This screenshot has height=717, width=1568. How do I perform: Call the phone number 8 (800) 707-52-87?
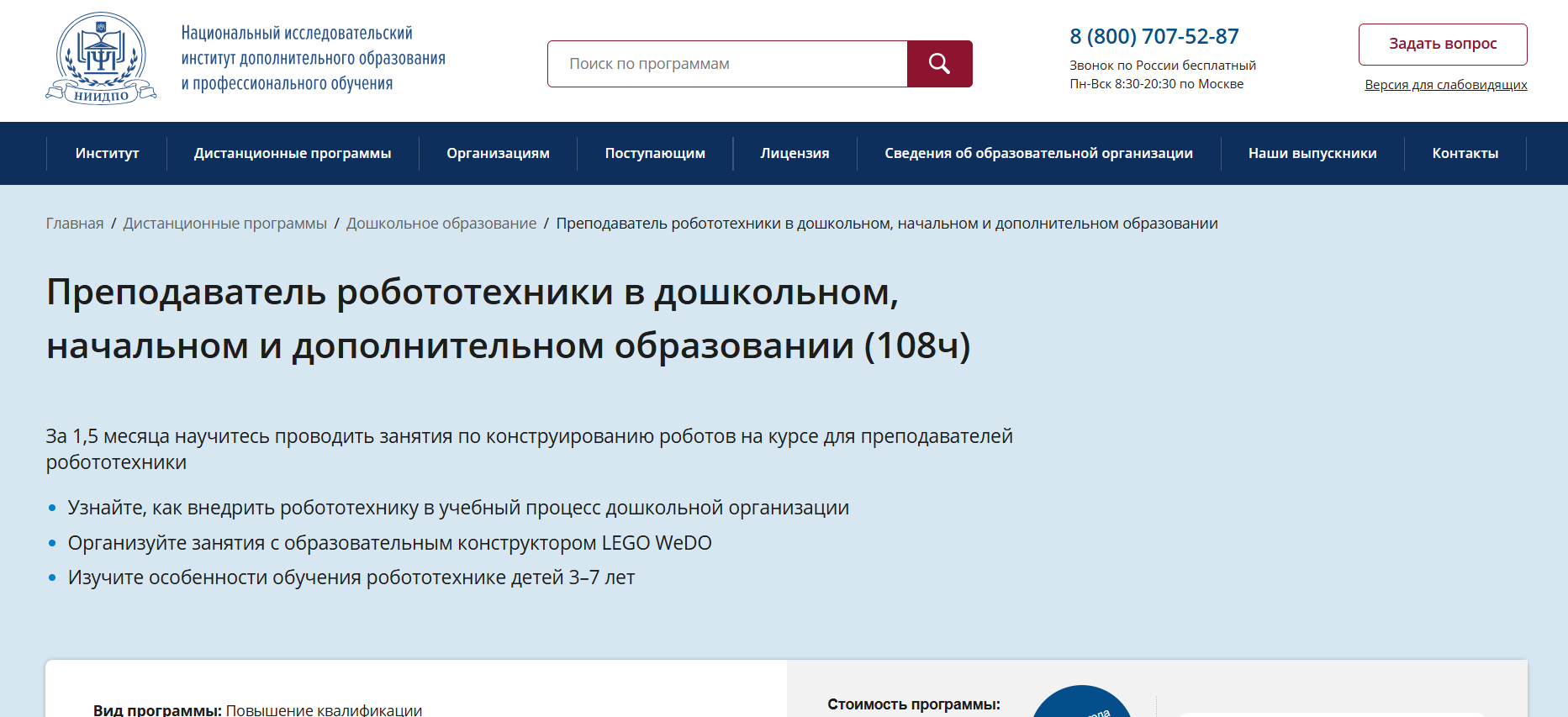pos(1154,36)
